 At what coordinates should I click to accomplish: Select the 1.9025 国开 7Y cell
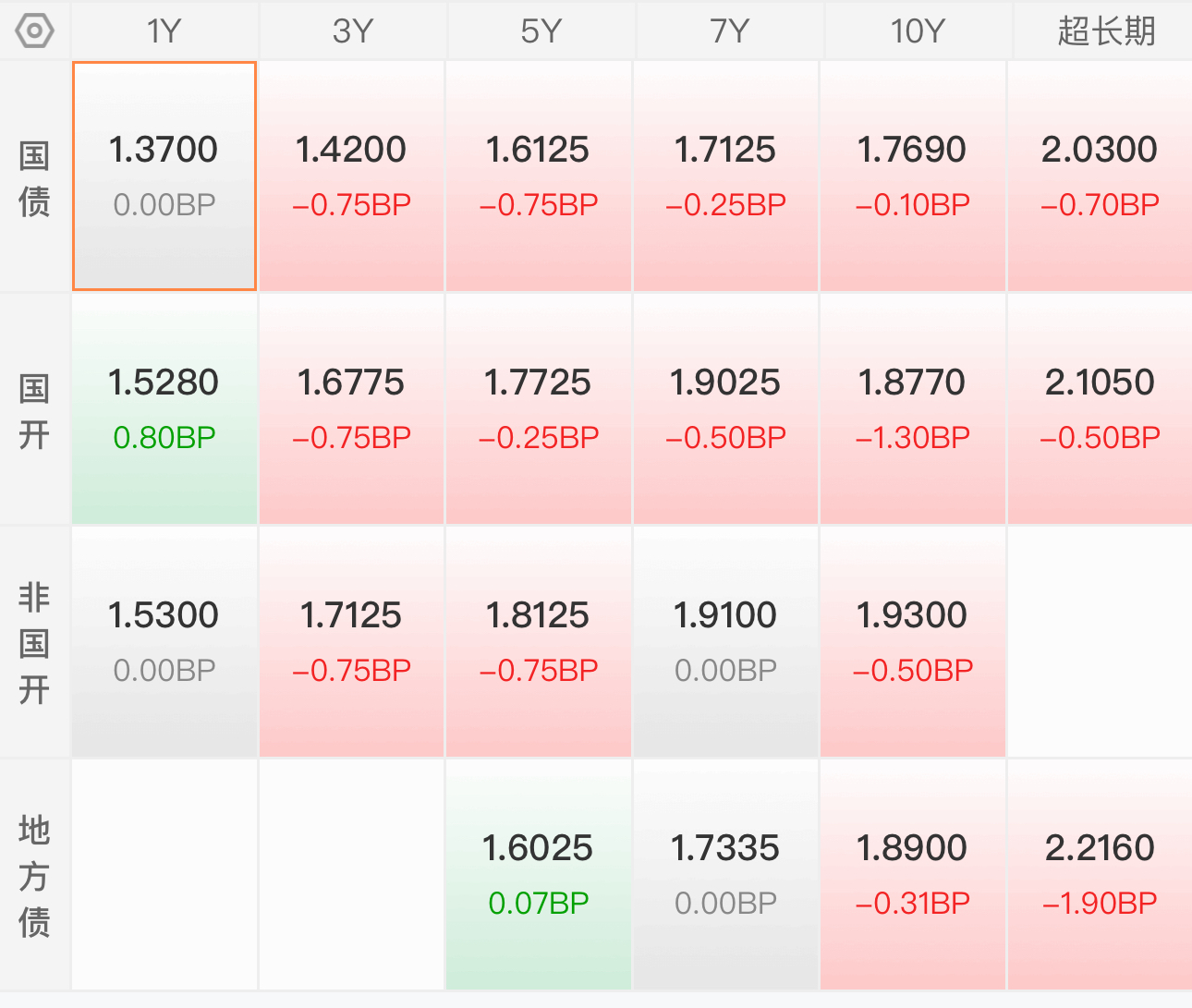725,409
